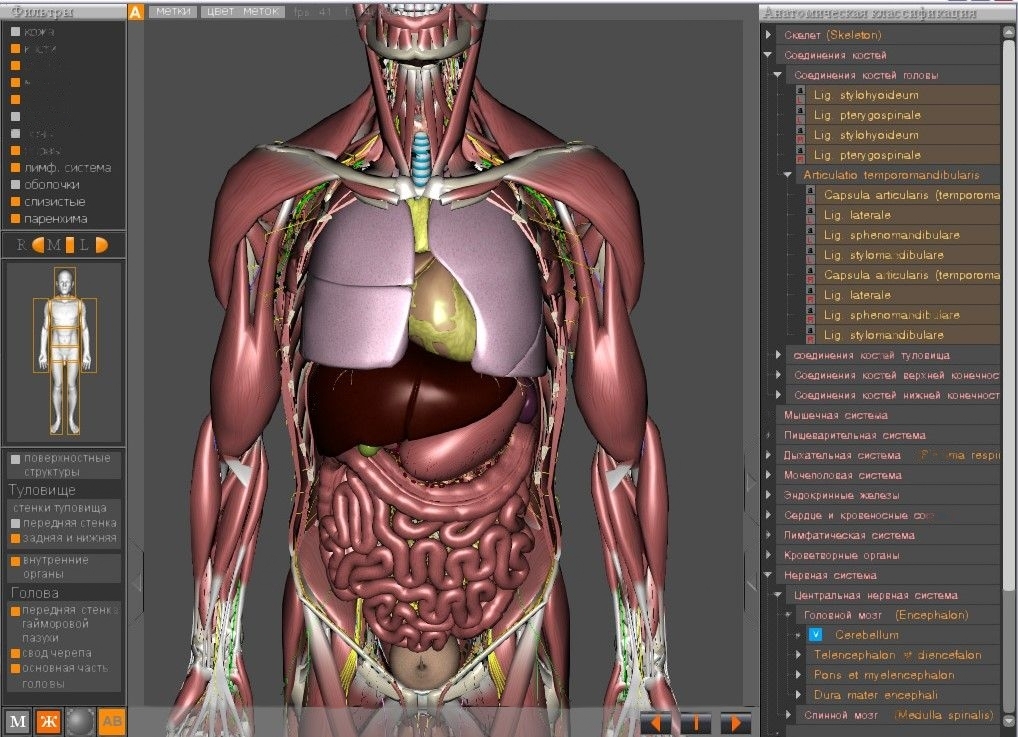Toggle the лимф. система filter checkbox

coord(16,168)
